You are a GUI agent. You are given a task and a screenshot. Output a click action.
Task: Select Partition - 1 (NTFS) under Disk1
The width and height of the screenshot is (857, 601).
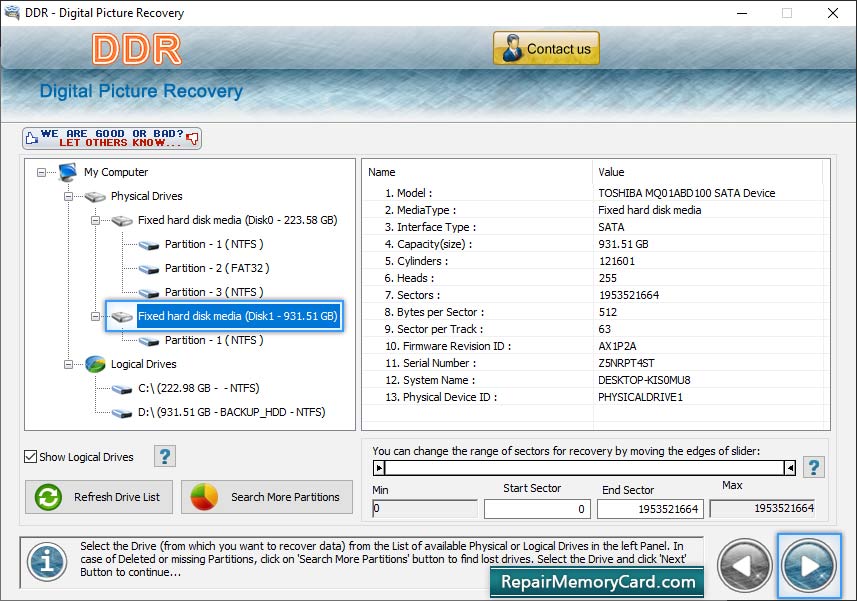pos(214,340)
